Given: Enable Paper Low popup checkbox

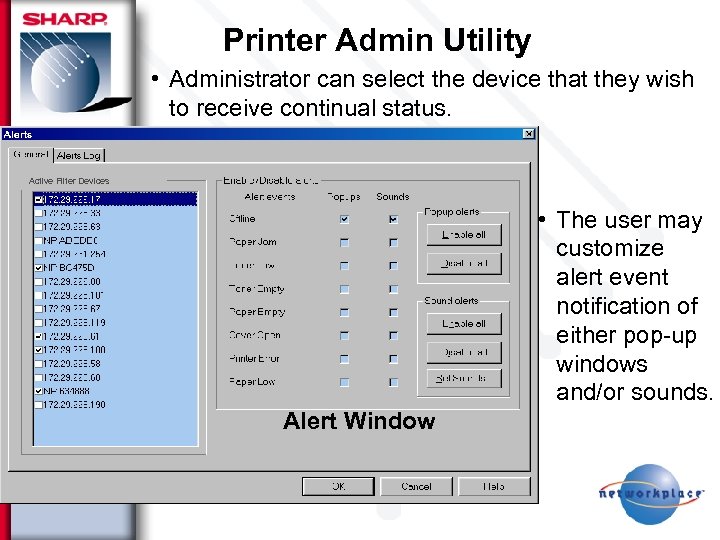Looking at the screenshot, I should click(344, 382).
